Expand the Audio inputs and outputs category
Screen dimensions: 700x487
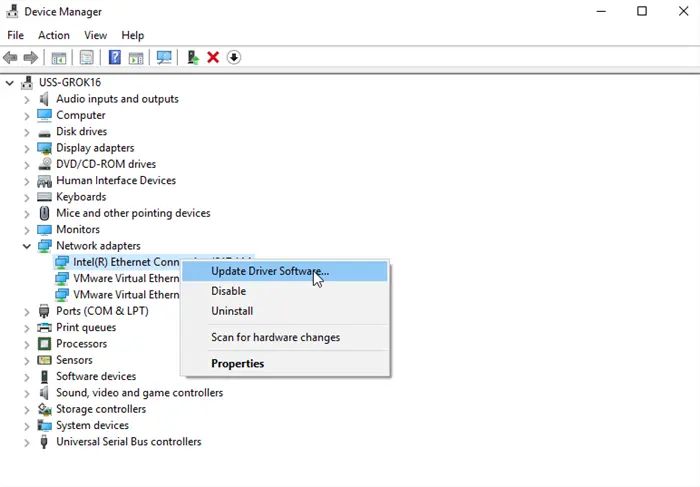[27, 99]
